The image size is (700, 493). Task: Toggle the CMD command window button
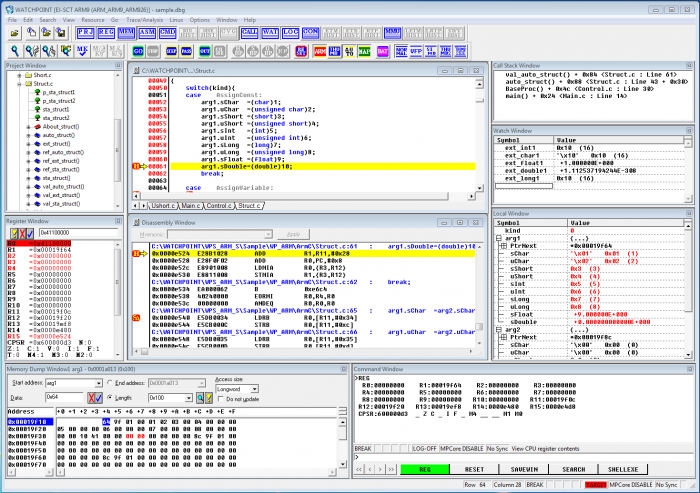pos(167,33)
